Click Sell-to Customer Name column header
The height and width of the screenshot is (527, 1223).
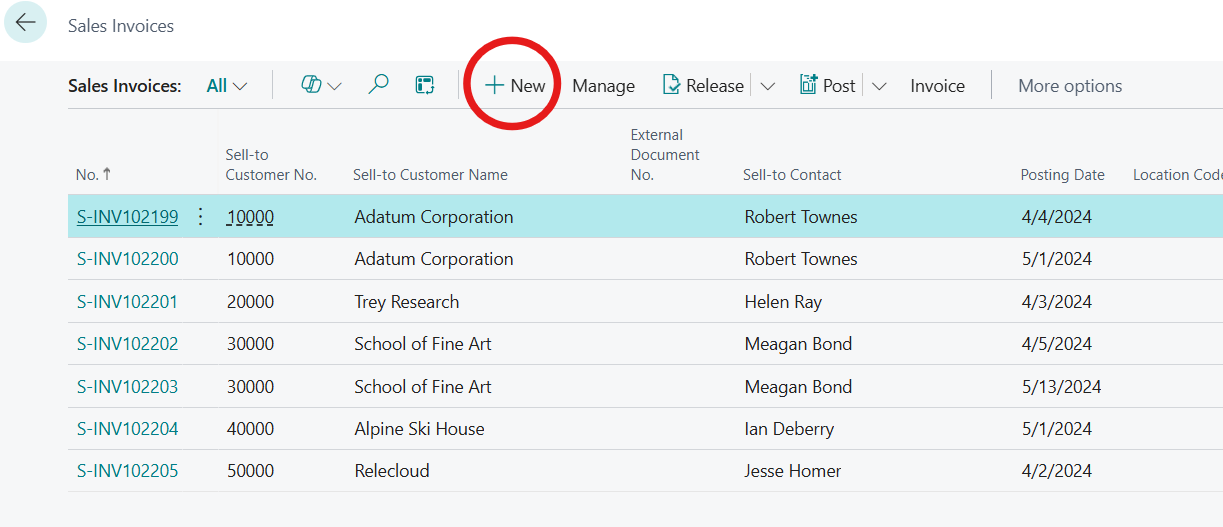click(430, 175)
